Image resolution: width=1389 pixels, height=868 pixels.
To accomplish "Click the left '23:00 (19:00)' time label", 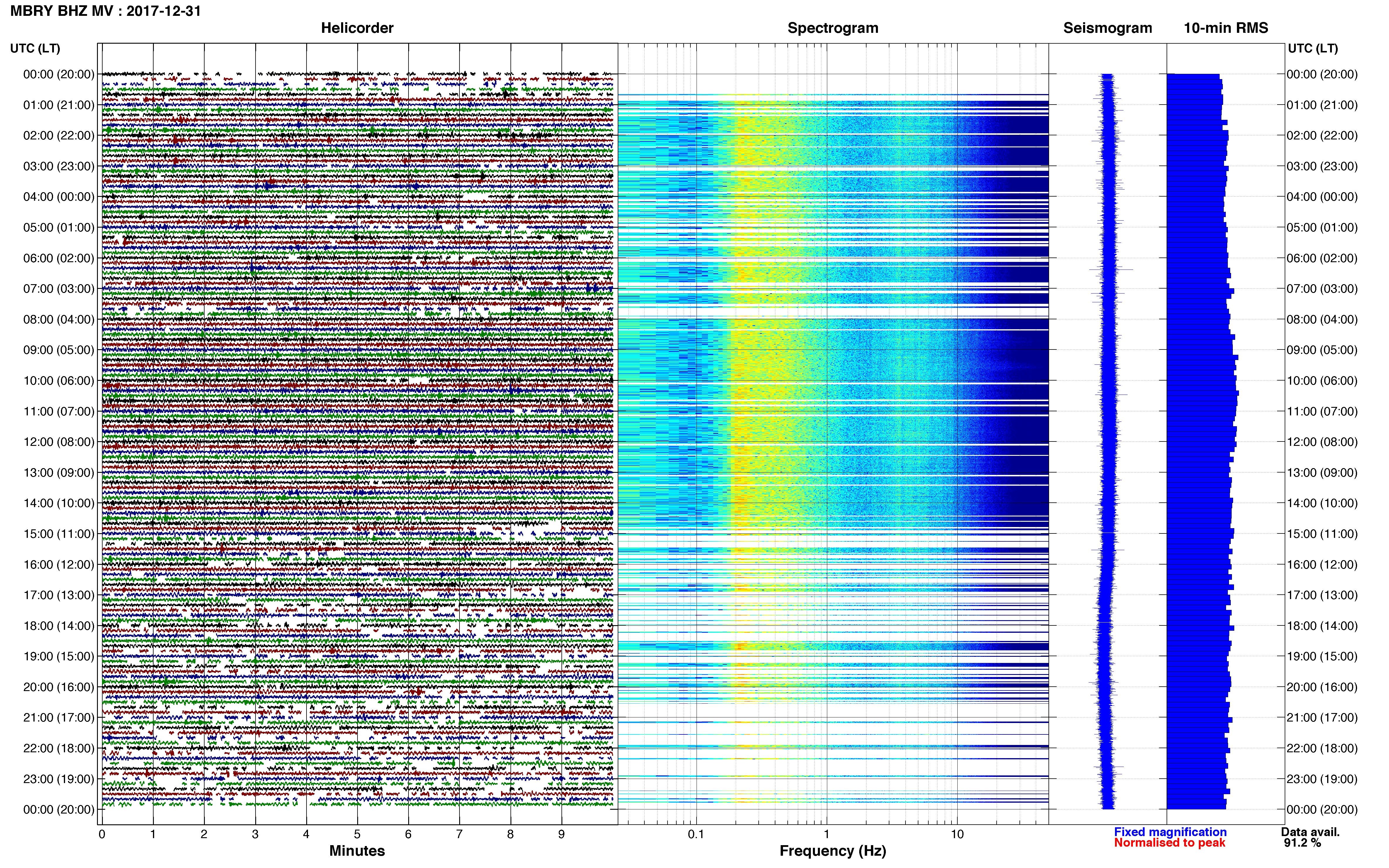I will tap(59, 779).
